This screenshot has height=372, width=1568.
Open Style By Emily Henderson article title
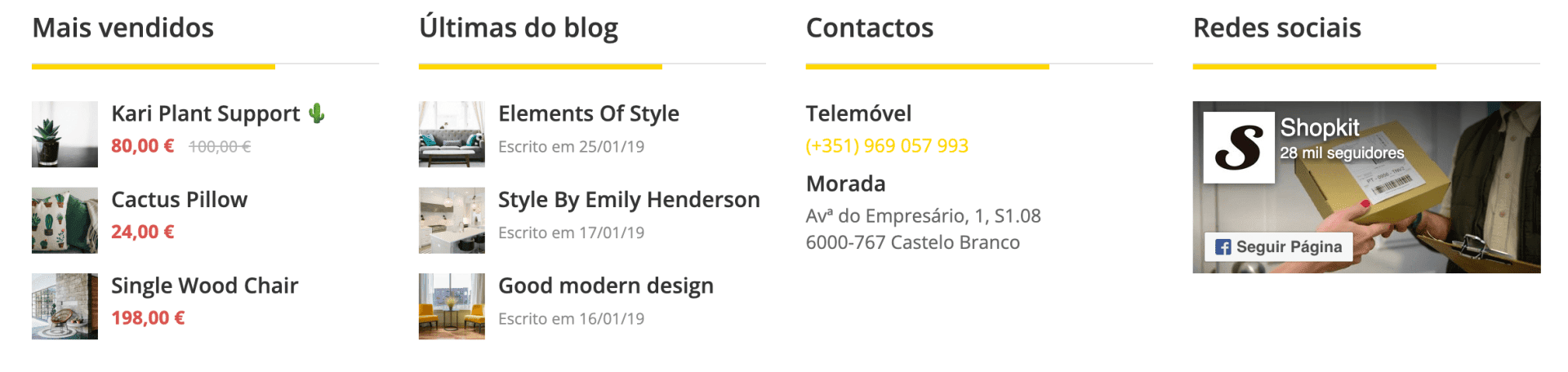coord(629,200)
